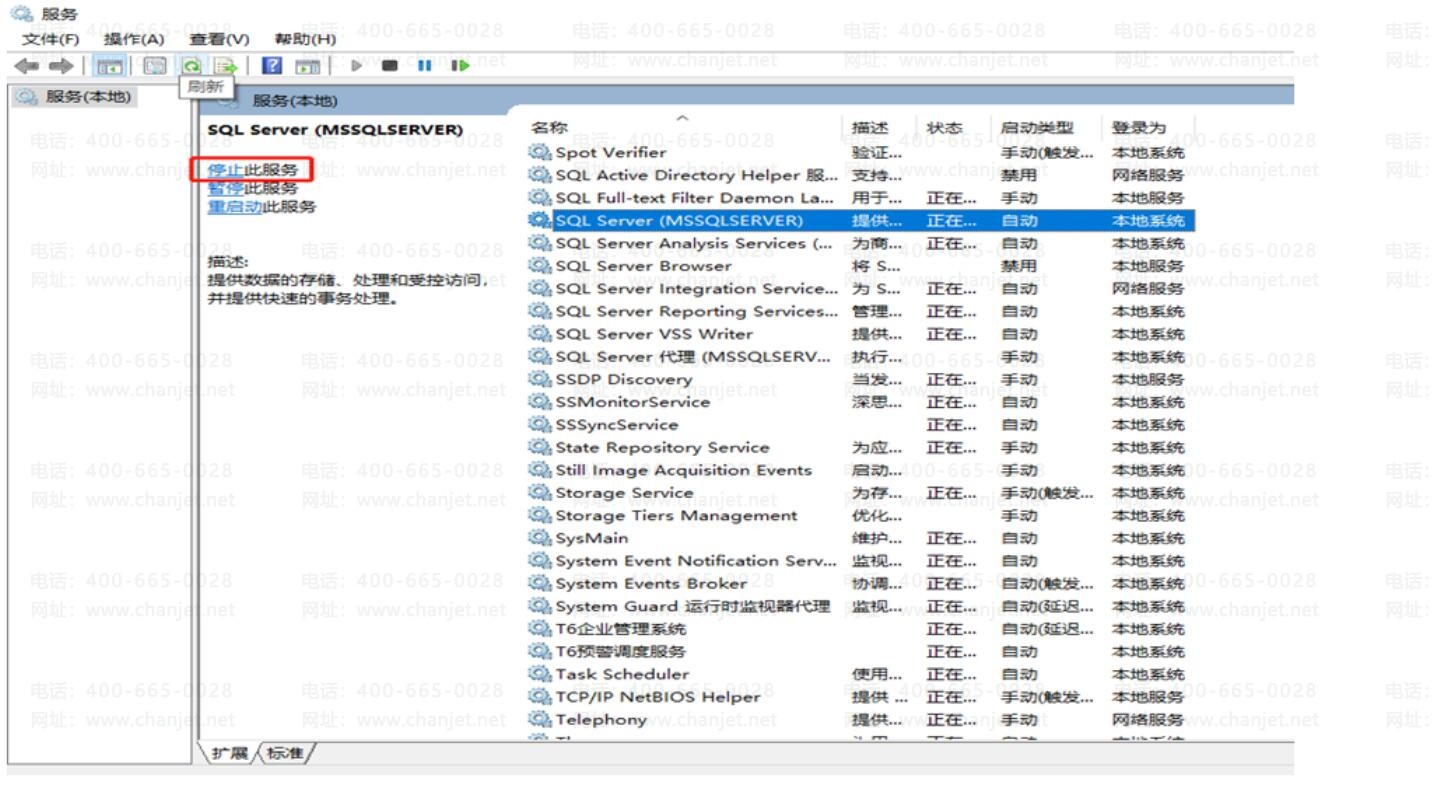
Task: Select the SQL Active Directory Helper service
Action: 860,176
